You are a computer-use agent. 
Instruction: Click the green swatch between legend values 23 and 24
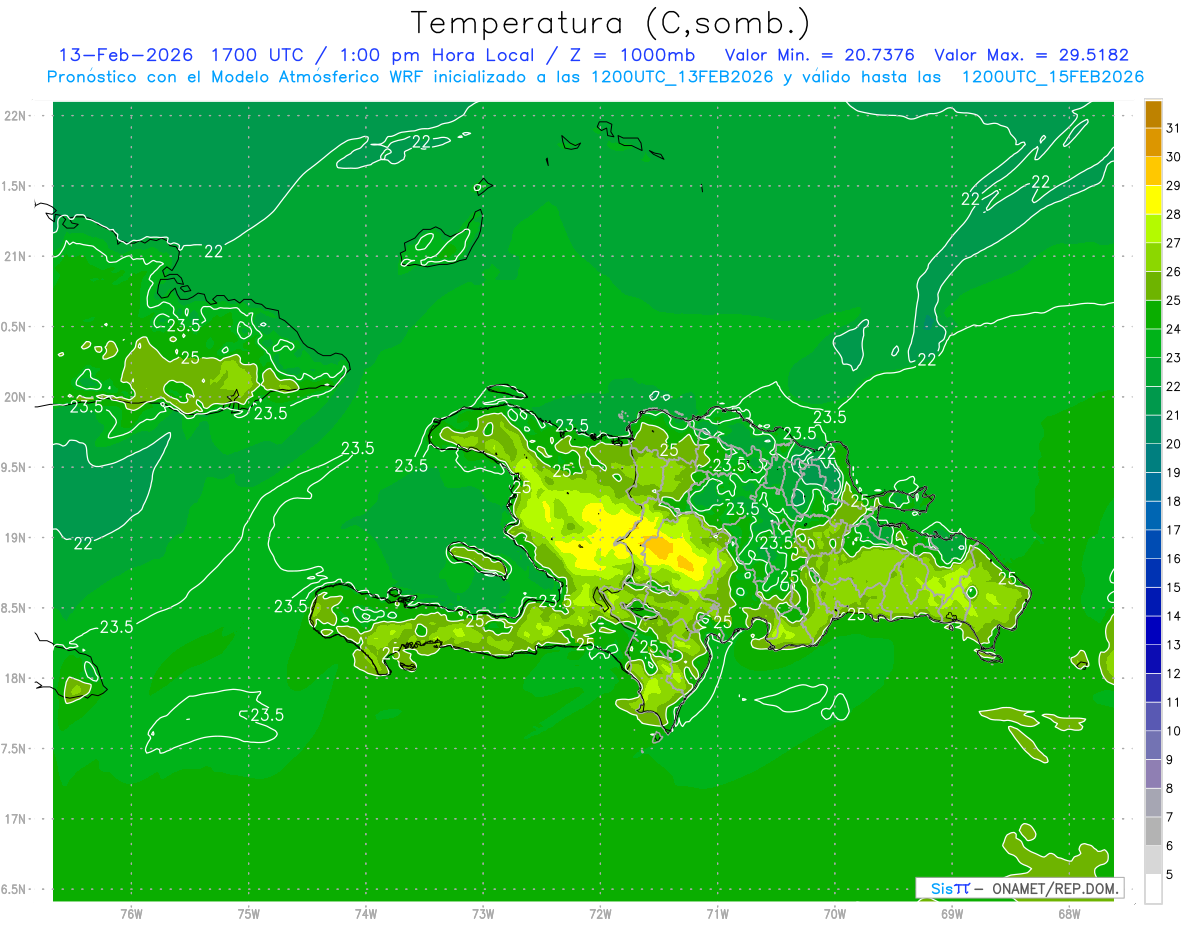pyautogui.click(x=1153, y=344)
